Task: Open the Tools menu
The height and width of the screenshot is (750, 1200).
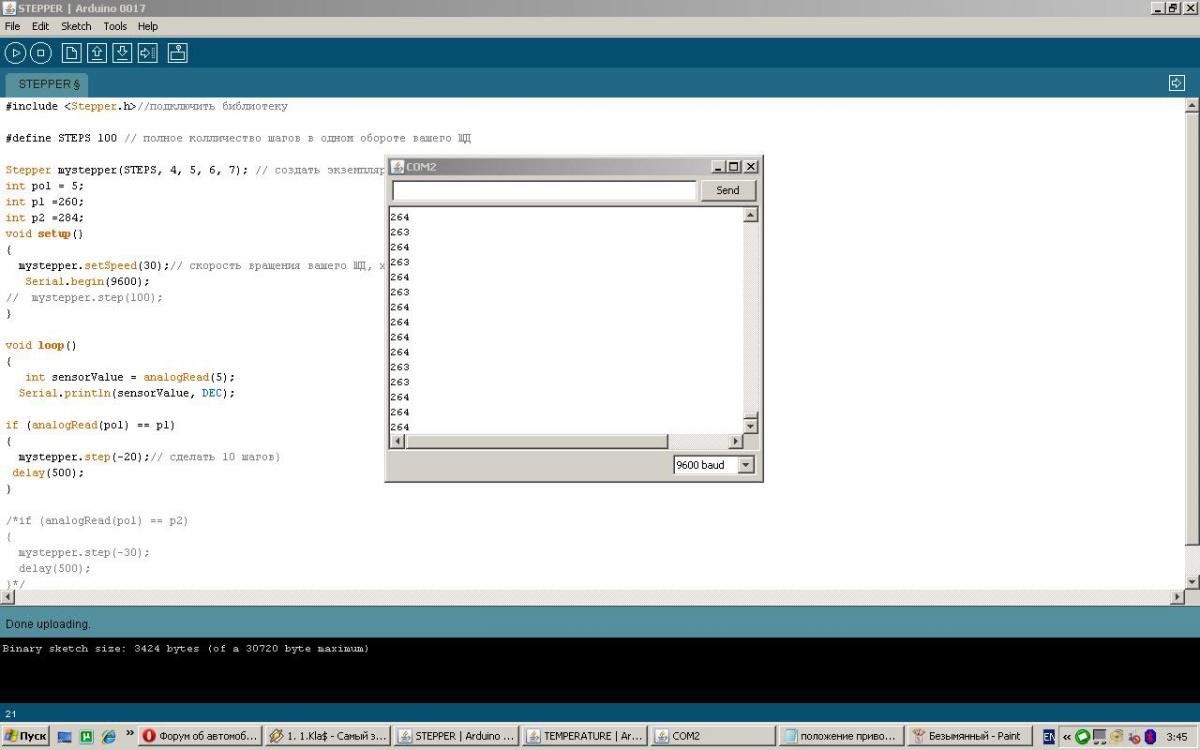Action: [115, 26]
